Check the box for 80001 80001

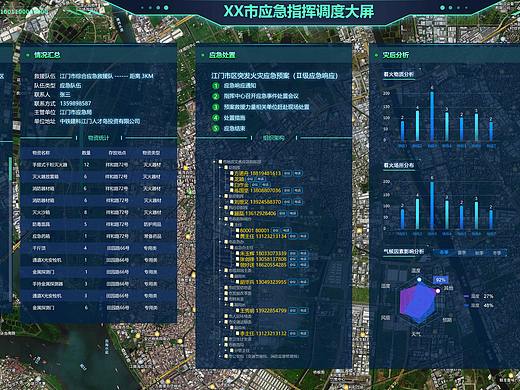[x=237, y=230]
